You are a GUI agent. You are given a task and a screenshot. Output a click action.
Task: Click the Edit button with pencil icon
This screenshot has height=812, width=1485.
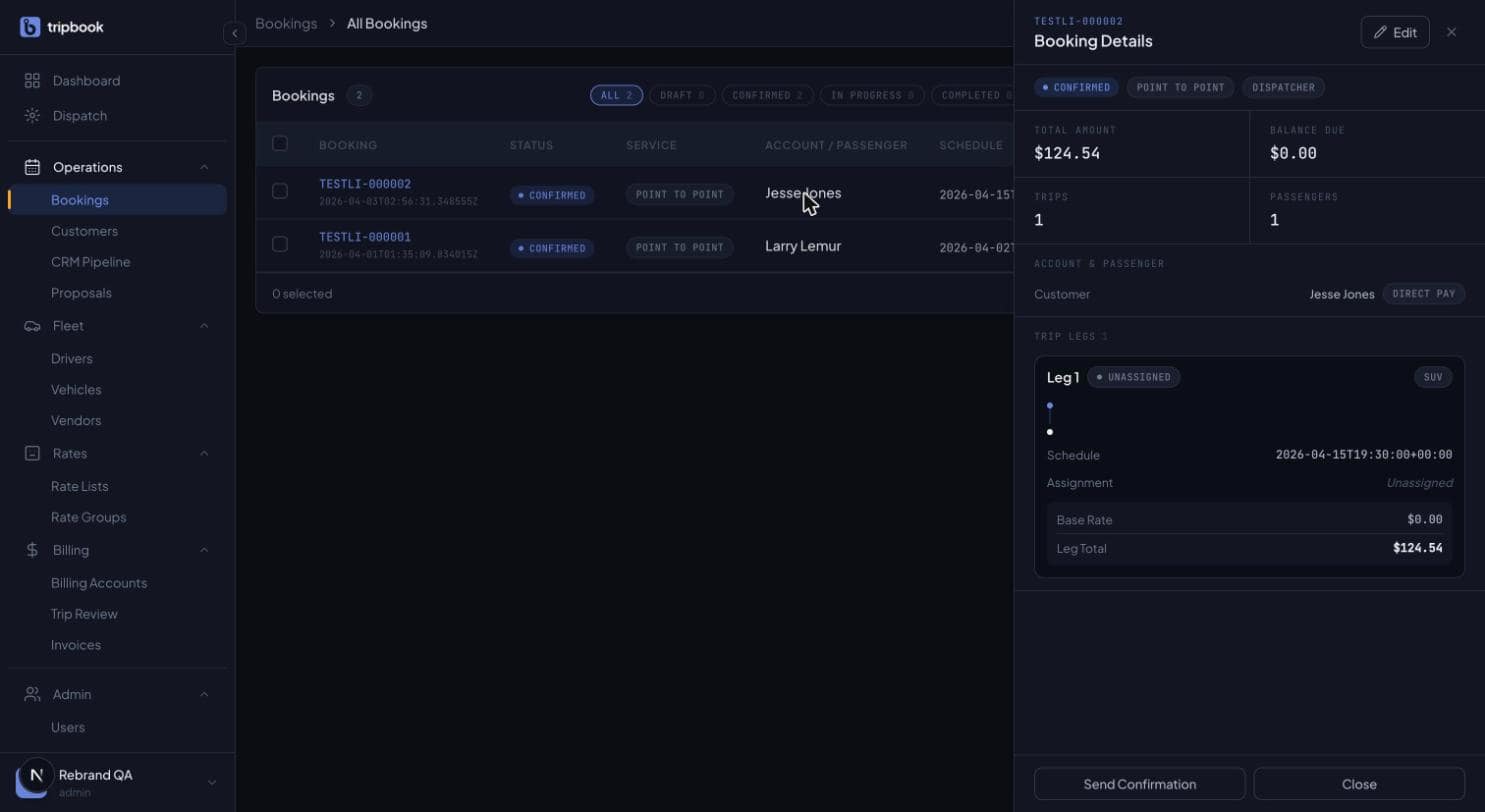click(1394, 32)
